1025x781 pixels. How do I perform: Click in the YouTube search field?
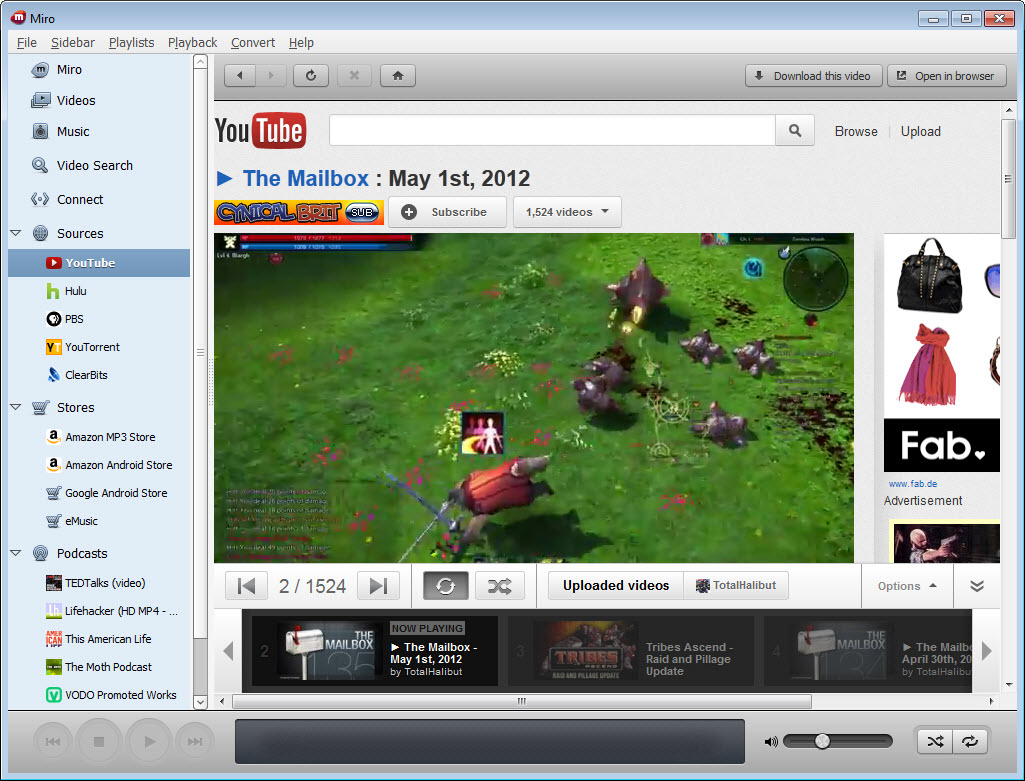point(552,131)
